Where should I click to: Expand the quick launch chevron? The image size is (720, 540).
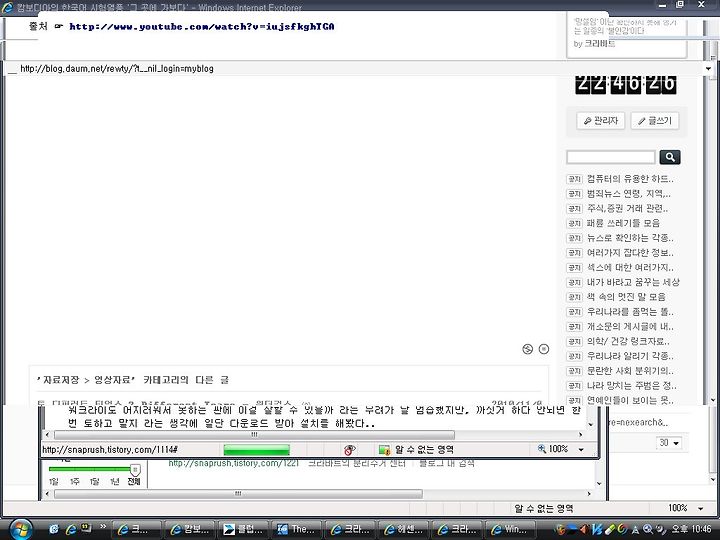[x=102, y=526]
